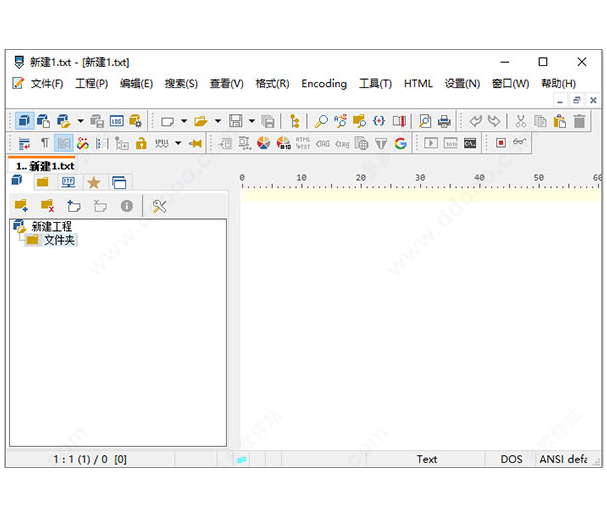Click the find magnifier icon

(x=321, y=121)
